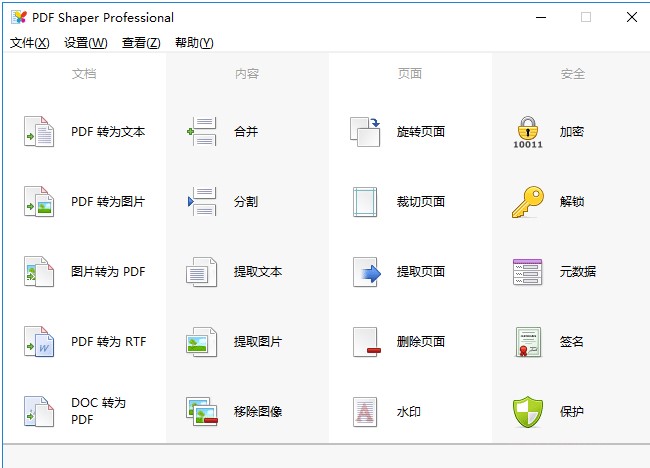Open the 文件(X) menu
Viewport: 650px width, 468px height.
click(29, 42)
